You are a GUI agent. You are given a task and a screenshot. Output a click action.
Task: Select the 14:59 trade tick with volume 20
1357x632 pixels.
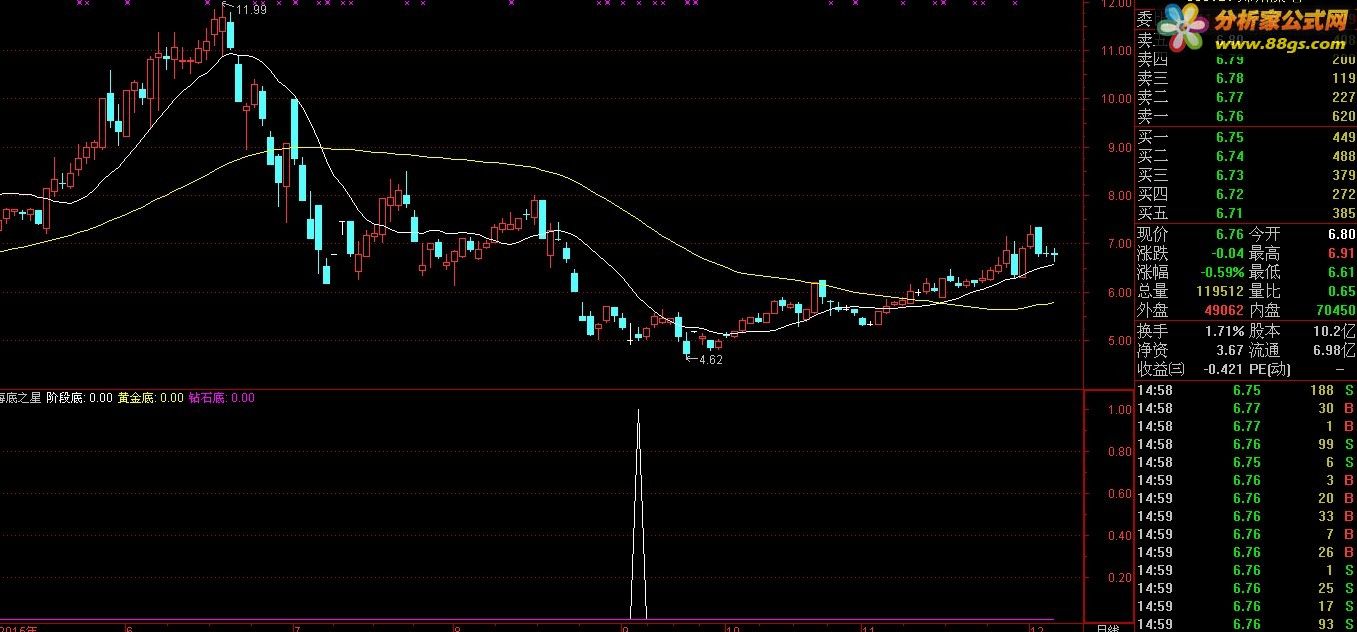[x=1245, y=498]
